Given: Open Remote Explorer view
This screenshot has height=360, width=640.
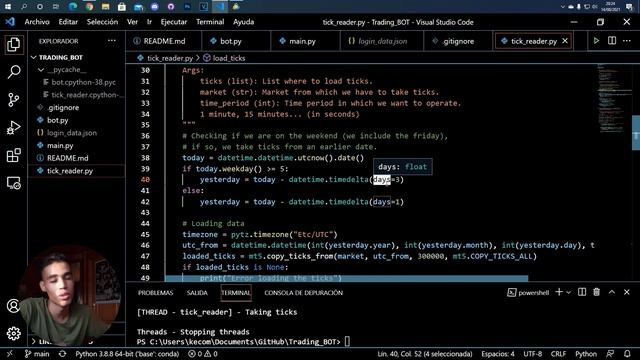Looking at the screenshot, I should (x=13, y=183).
